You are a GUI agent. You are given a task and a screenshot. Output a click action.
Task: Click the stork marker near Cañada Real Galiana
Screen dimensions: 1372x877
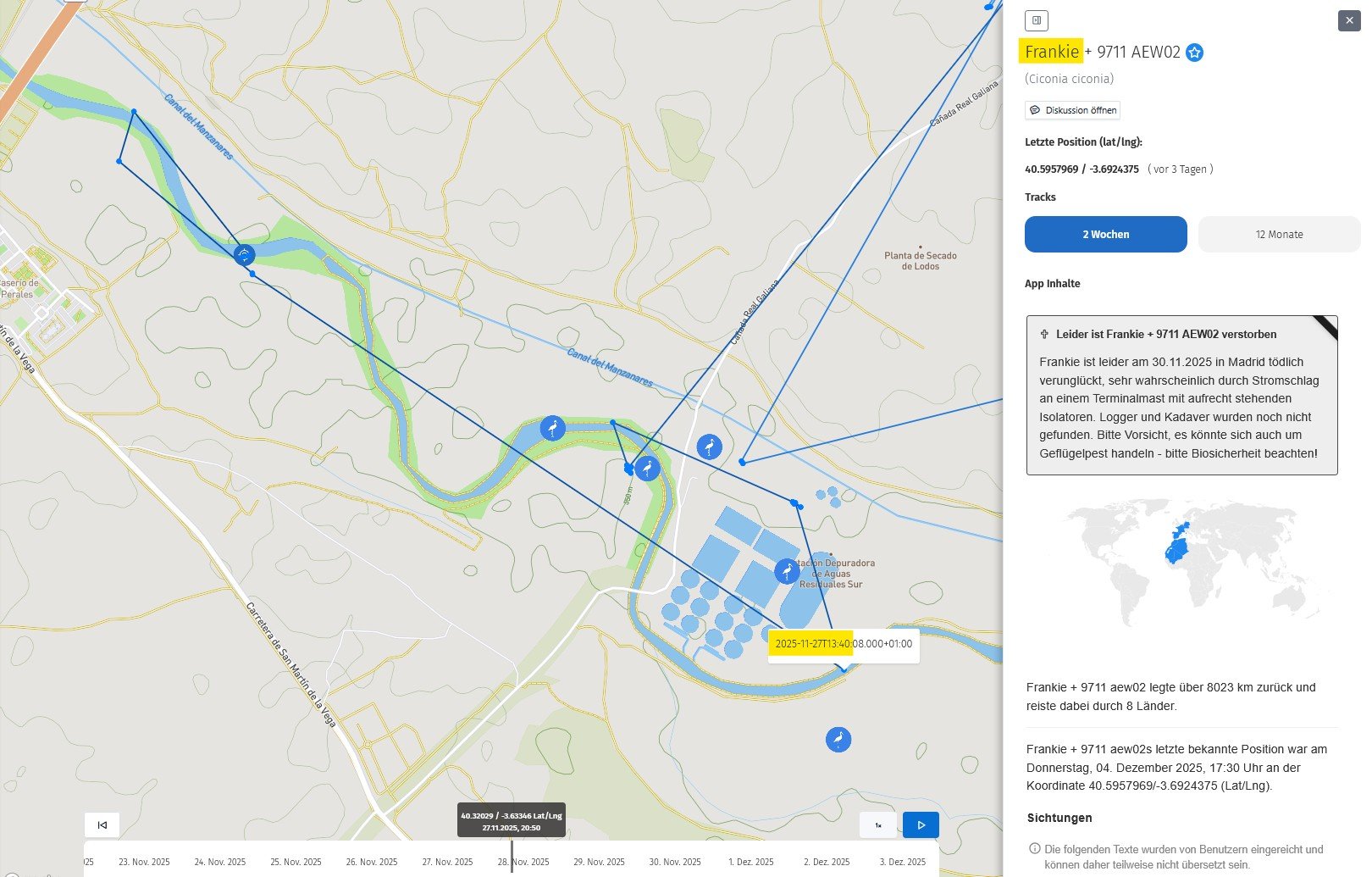pyautogui.click(x=709, y=447)
